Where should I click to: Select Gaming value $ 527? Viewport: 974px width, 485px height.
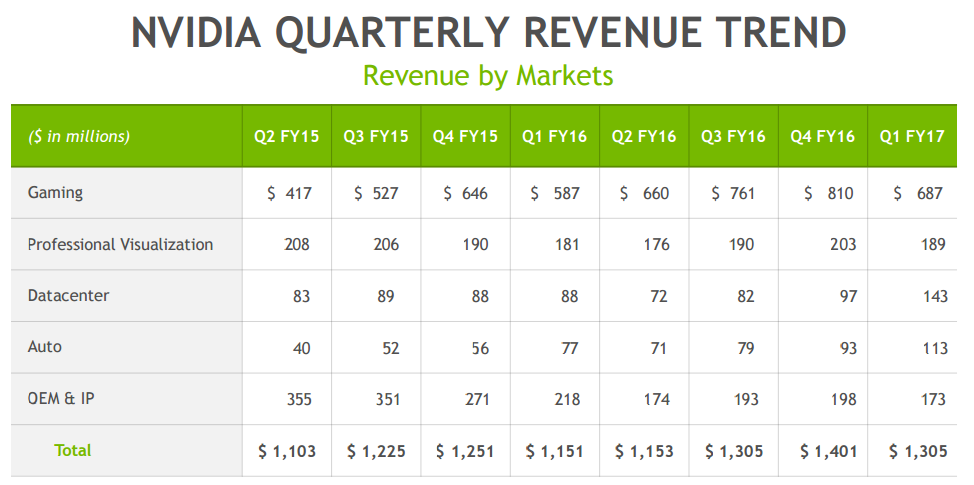(376, 194)
